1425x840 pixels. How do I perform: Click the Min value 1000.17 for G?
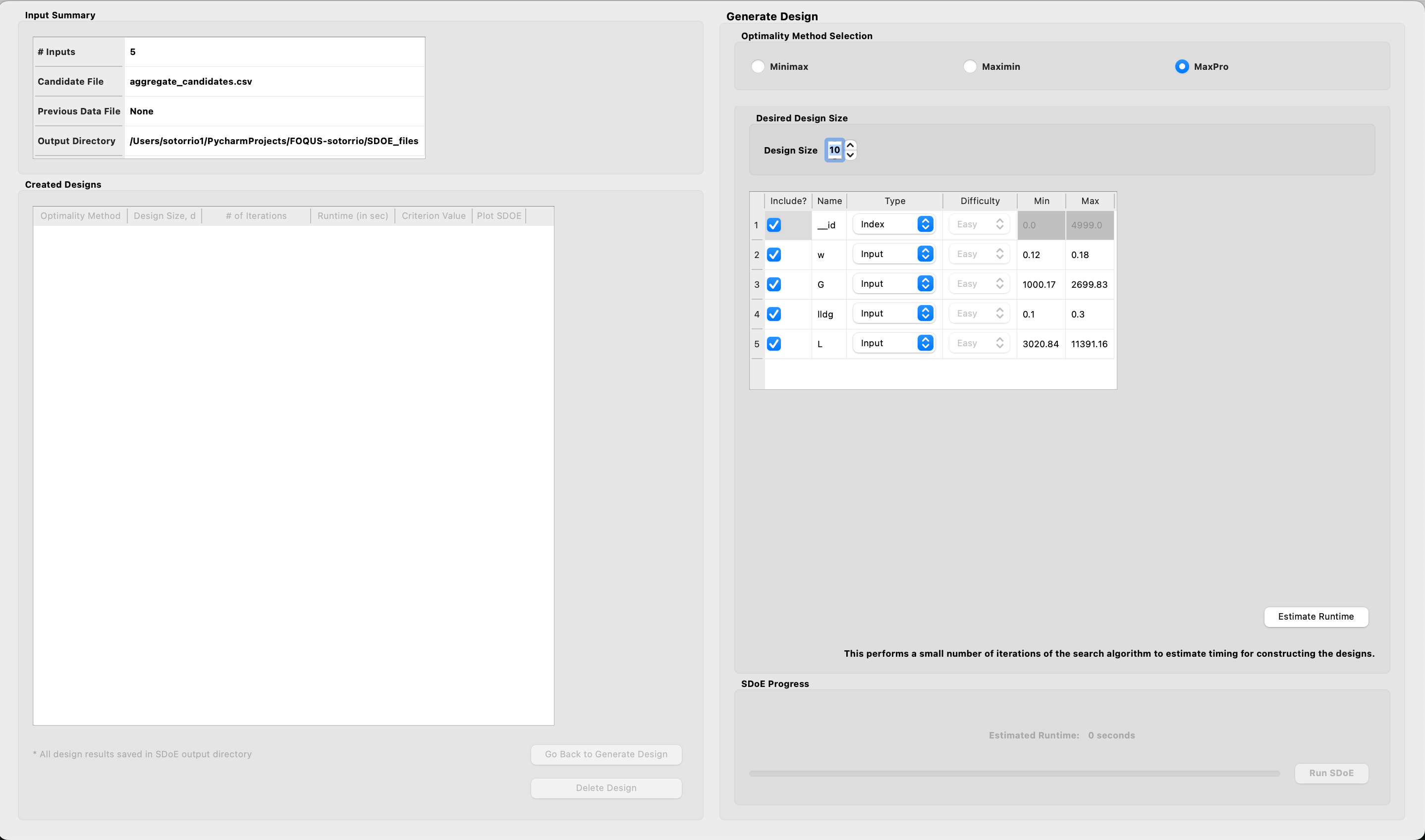[1041, 285]
